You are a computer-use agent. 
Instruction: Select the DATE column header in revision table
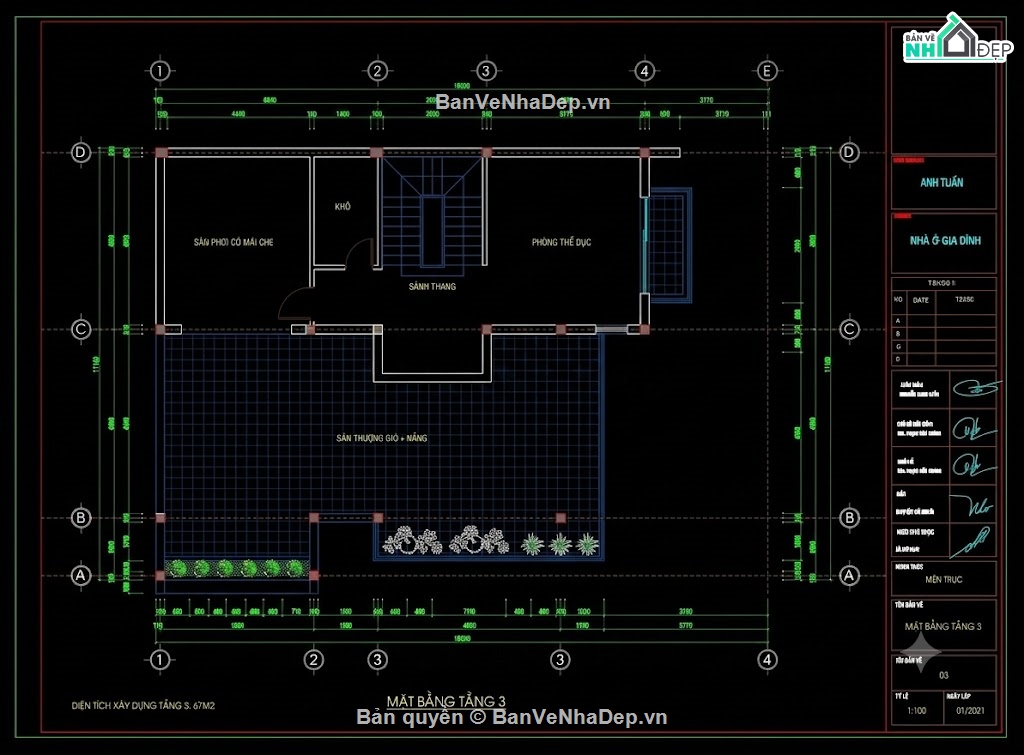tap(921, 300)
